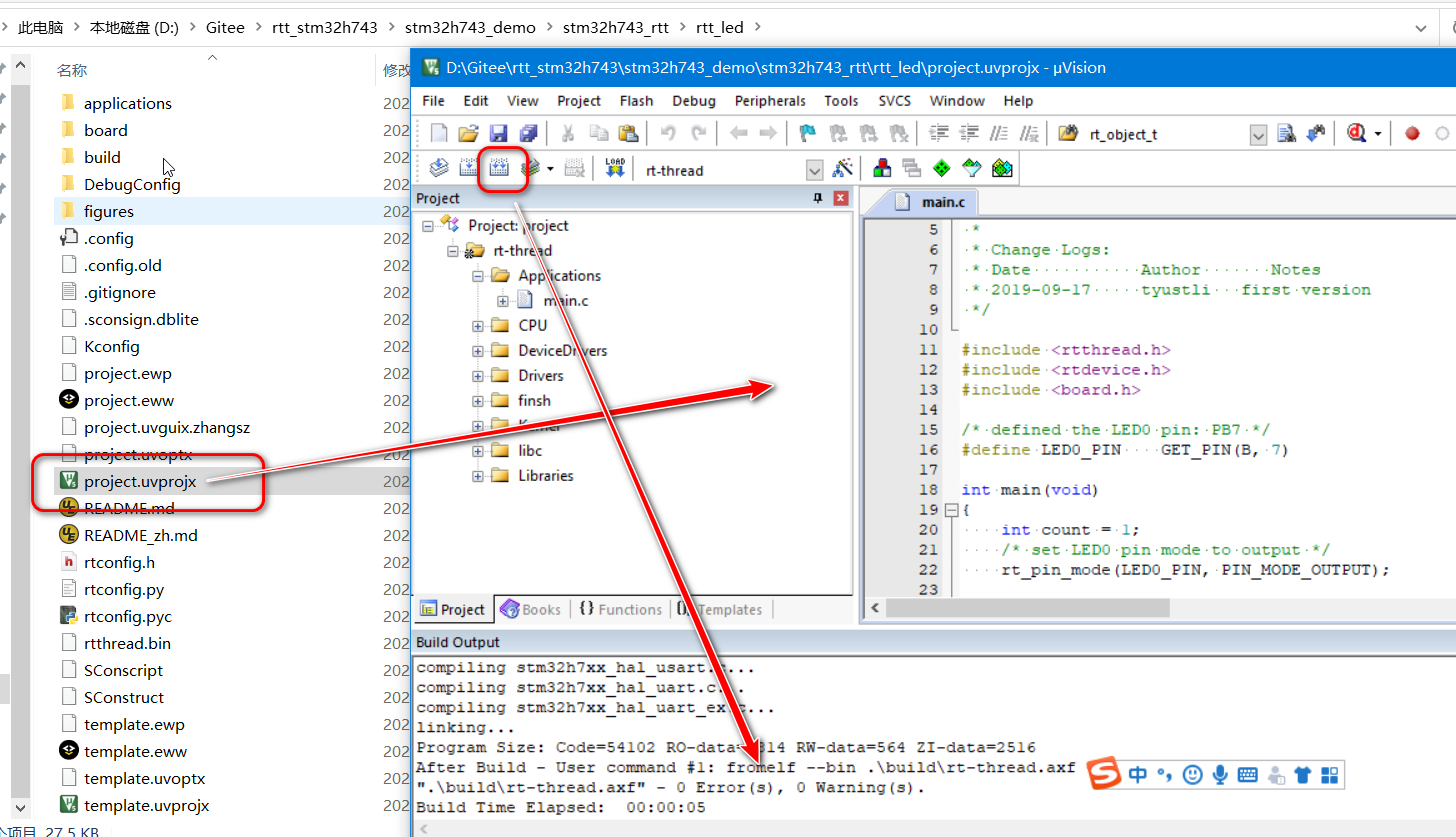1456x837 pixels.
Task: Switch to the Books tab
Action: (x=530, y=609)
